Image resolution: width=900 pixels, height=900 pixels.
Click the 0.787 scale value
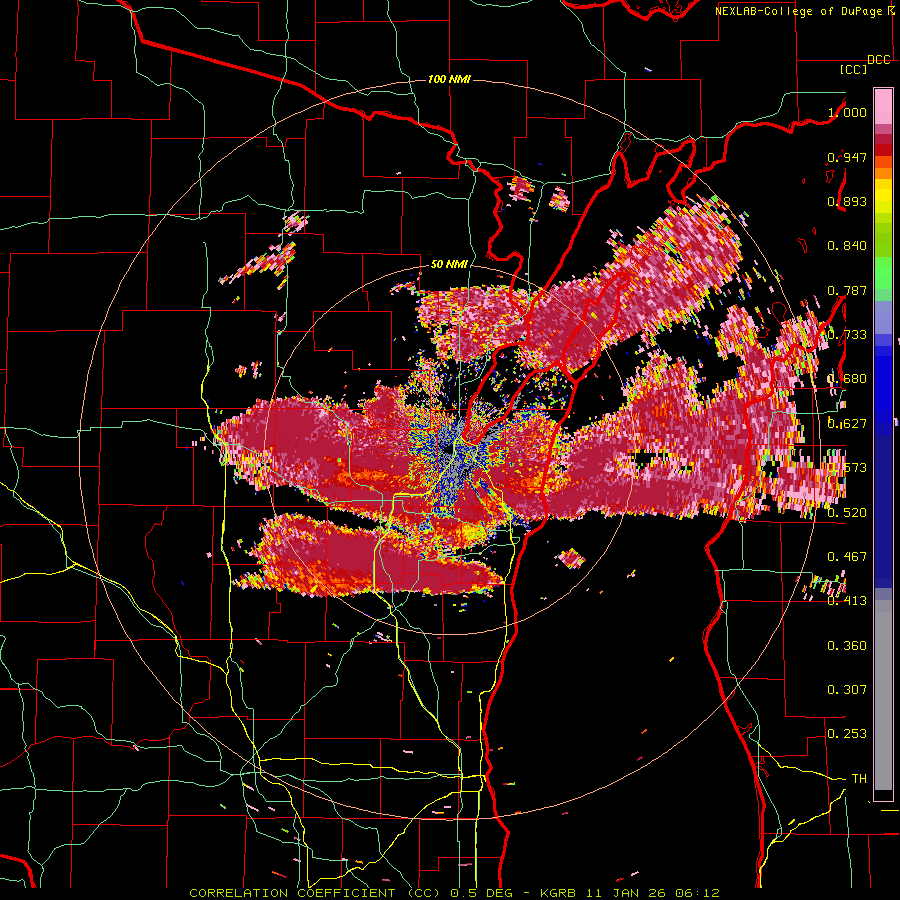click(847, 290)
